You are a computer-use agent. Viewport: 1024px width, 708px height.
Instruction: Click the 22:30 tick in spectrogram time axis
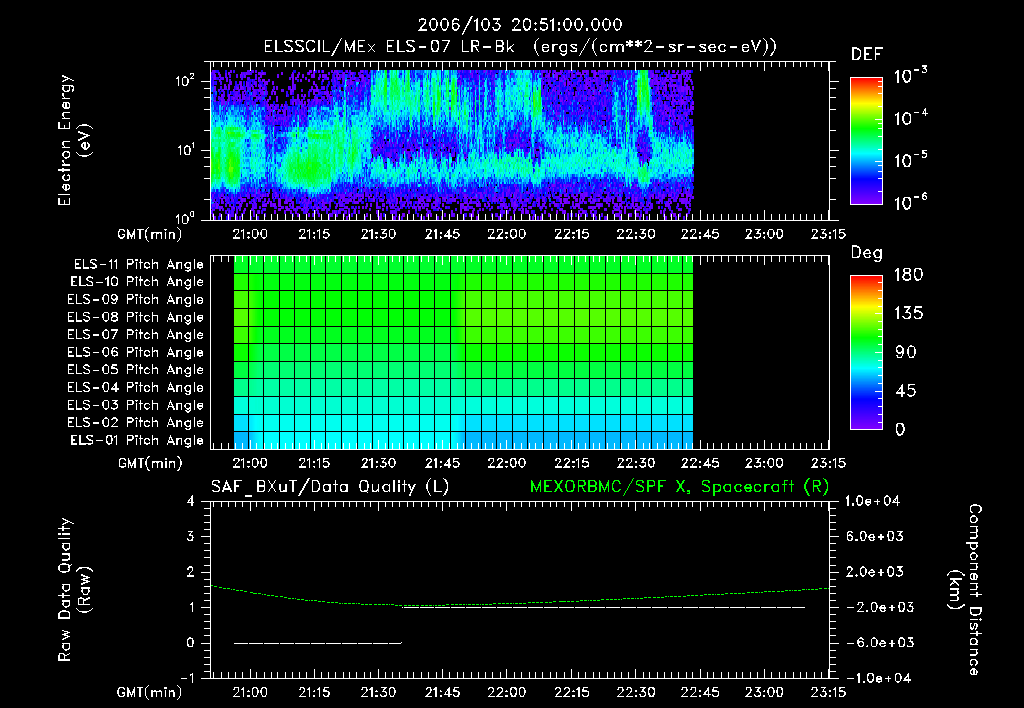636,234
